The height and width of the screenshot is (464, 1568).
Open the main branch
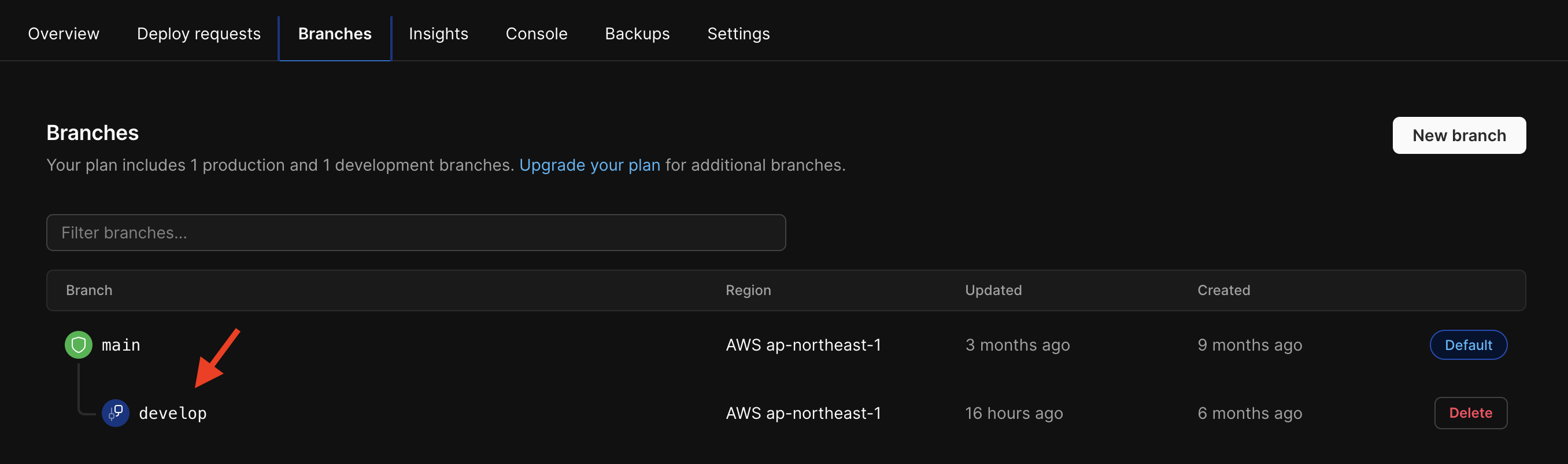pos(121,345)
